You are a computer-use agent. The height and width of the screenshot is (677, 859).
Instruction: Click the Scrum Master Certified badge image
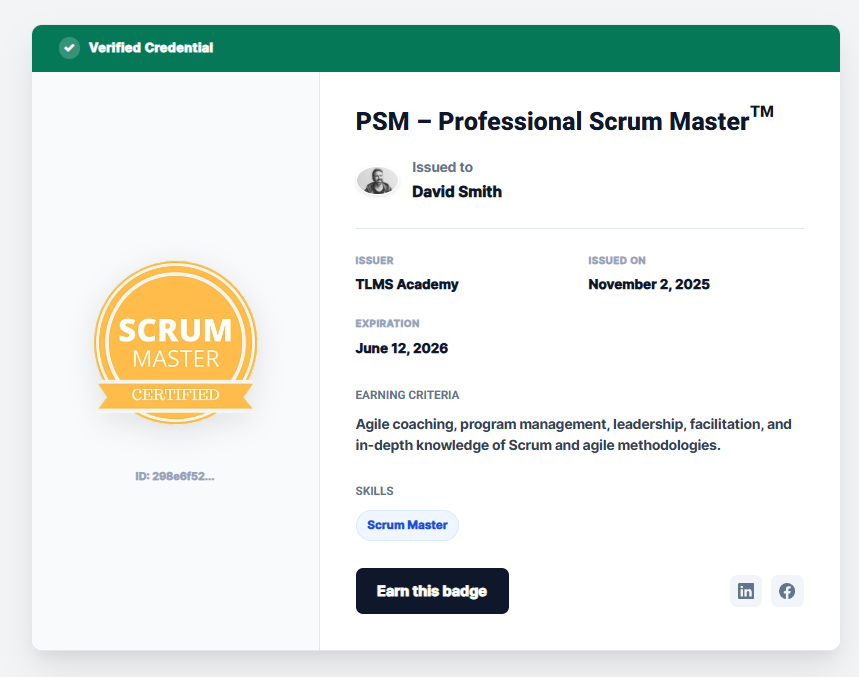click(175, 342)
